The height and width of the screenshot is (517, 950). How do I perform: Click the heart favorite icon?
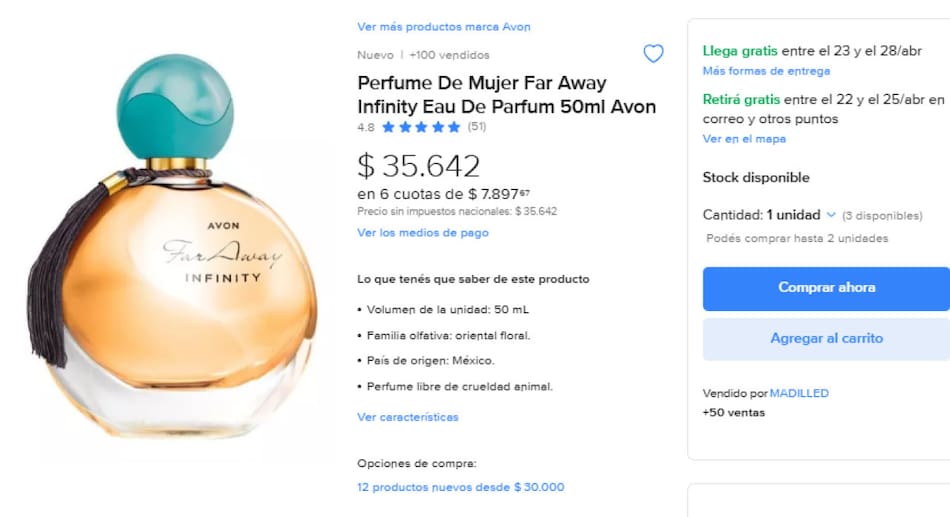(x=653, y=54)
